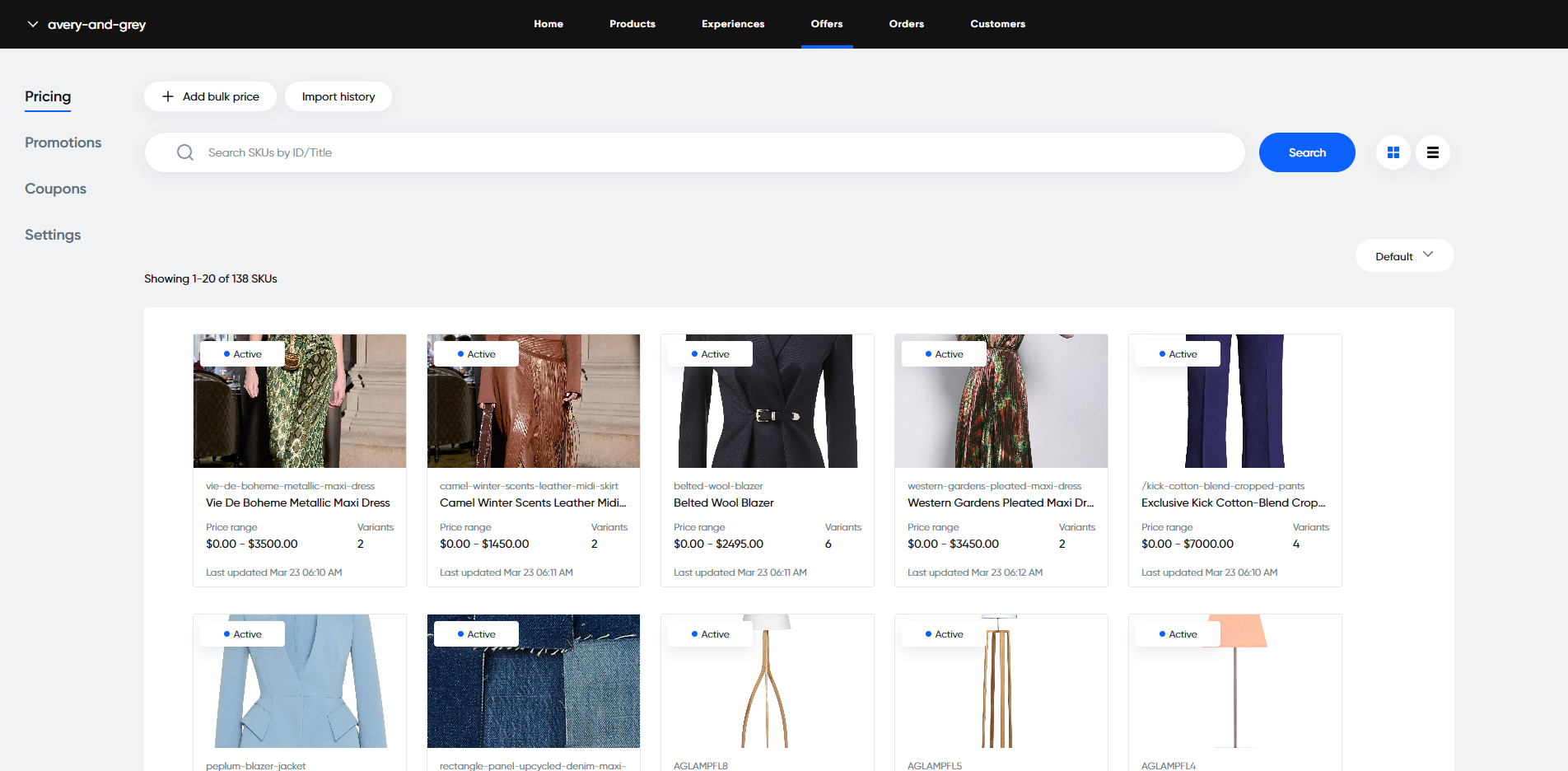Image resolution: width=1568 pixels, height=771 pixels.
Task: Open the Western Gardens Pleated Maxi Dress image
Action: 1001,401
